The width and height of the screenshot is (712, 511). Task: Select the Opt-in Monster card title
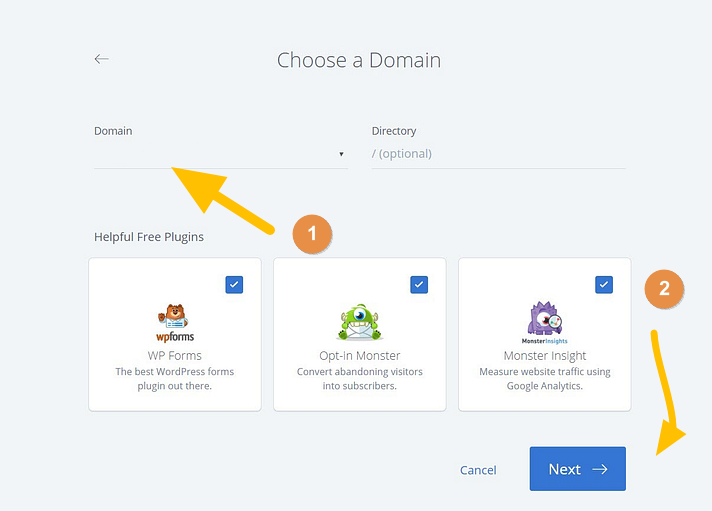[x=360, y=356]
